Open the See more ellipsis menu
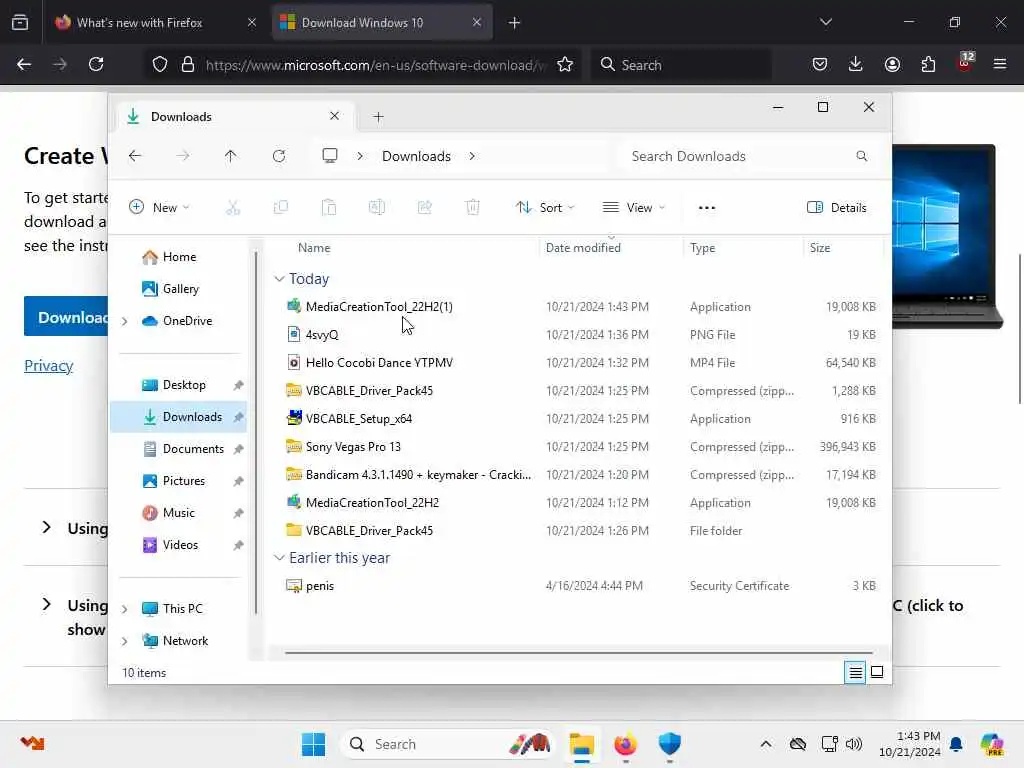 707,208
